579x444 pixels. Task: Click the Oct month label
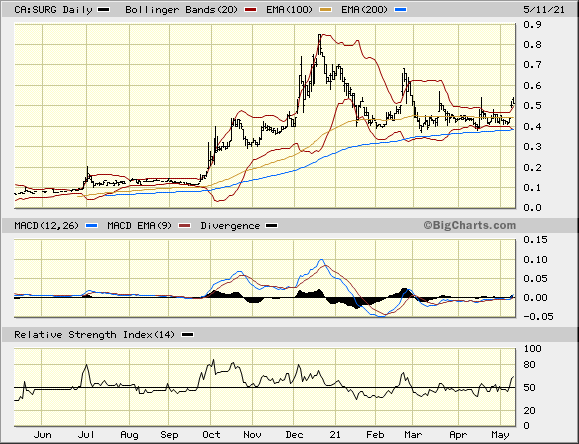pos(211,435)
